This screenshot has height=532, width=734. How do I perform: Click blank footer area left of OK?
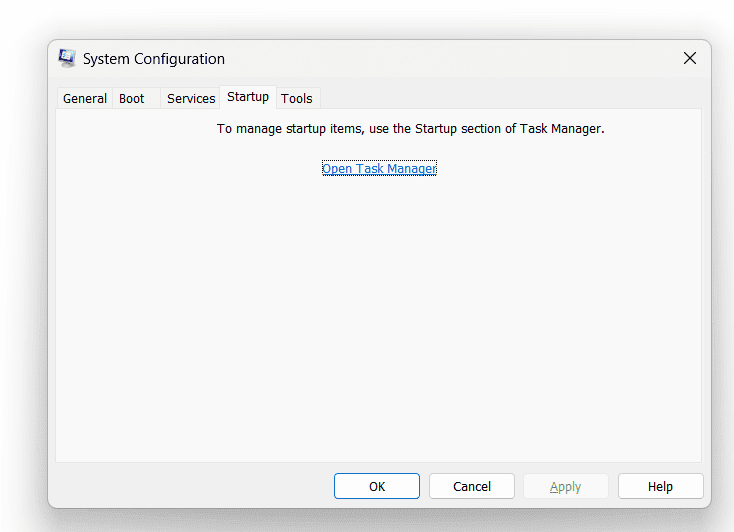coord(190,487)
